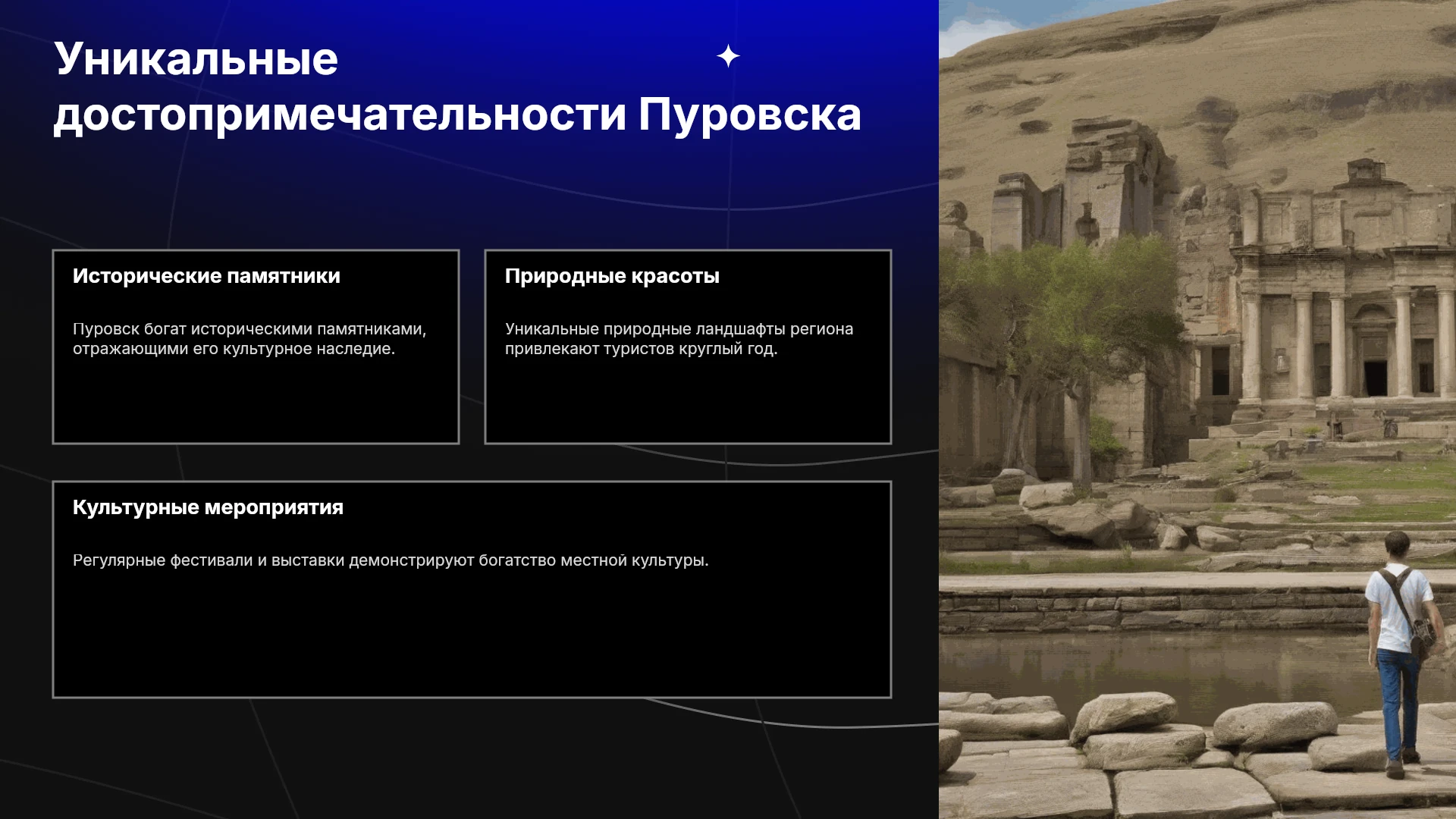Select the slide title 'Уникальные достопримечательности Пуровска'
The height and width of the screenshot is (819, 1456).
[x=457, y=86]
